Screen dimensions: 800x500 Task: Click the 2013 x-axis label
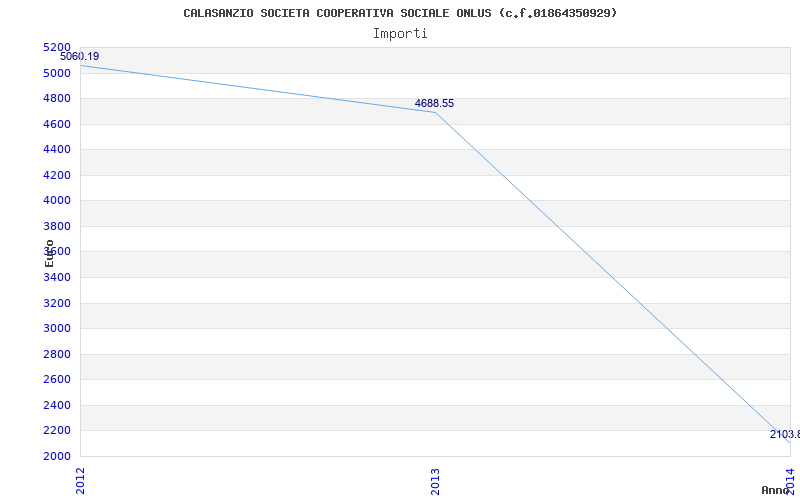click(x=435, y=481)
